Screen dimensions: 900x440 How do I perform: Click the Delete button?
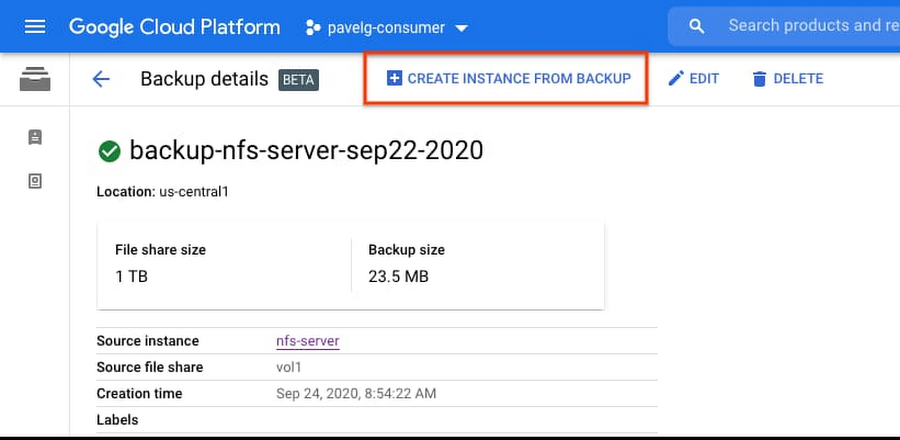click(788, 79)
